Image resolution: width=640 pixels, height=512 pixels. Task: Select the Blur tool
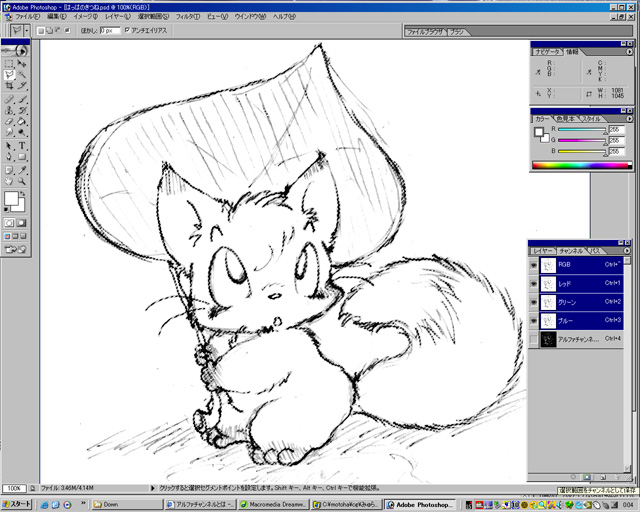(9, 132)
